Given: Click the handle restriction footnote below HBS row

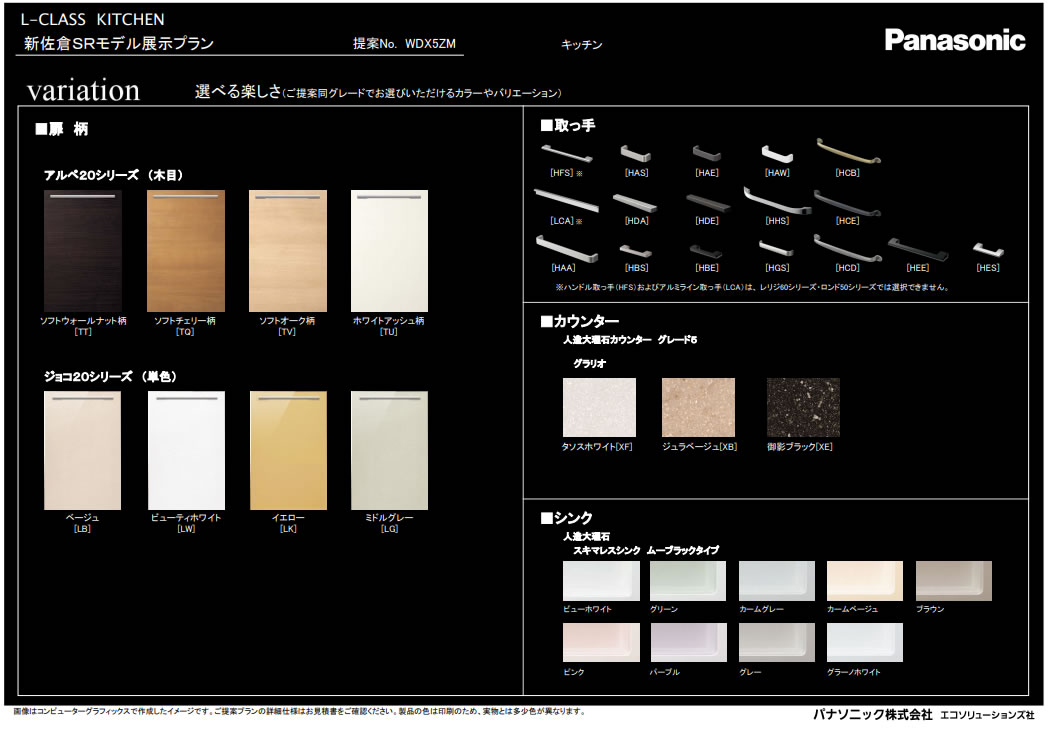Looking at the screenshot, I should coord(752,287).
